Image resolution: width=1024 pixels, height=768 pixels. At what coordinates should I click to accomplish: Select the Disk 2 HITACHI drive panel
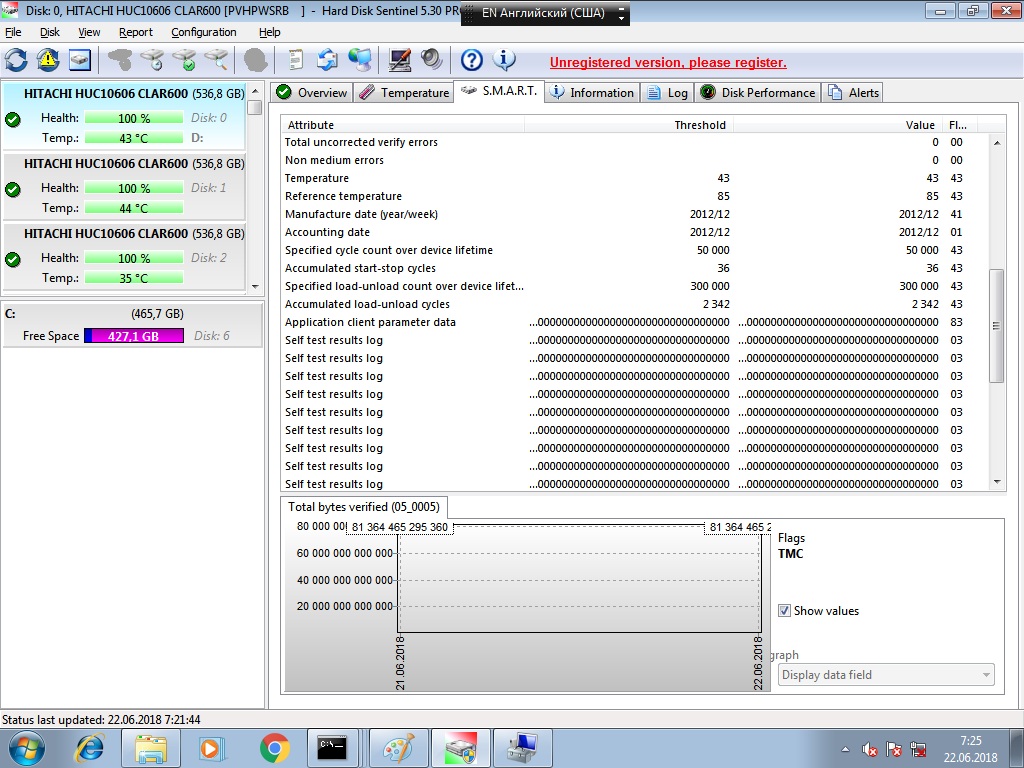click(124, 256)
